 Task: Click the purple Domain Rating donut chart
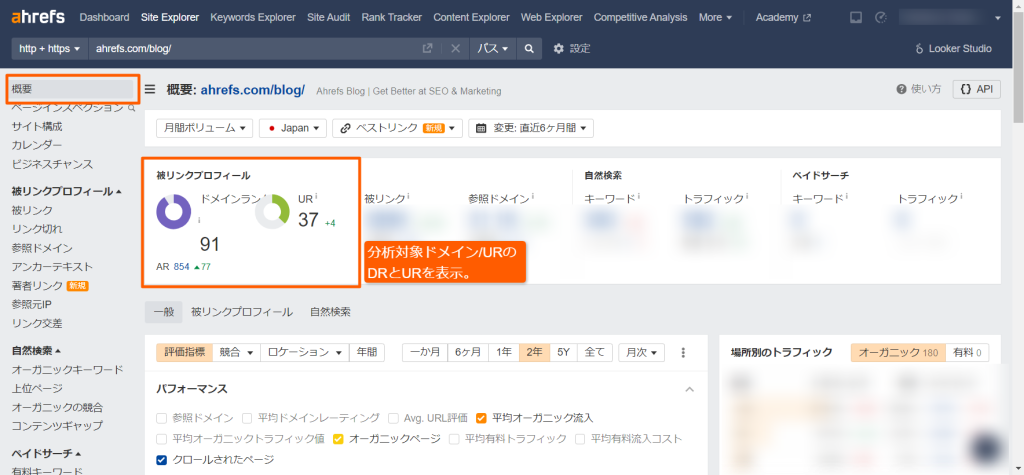(x=174, y=212)
